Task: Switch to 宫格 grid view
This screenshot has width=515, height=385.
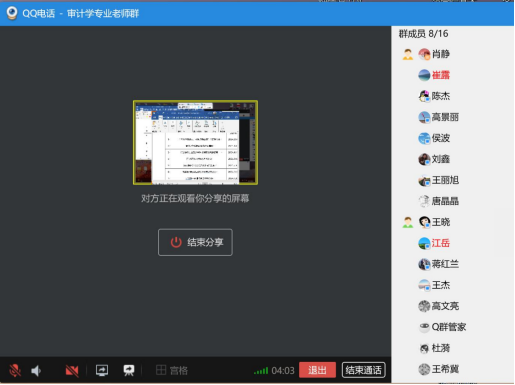Action: 172,370
